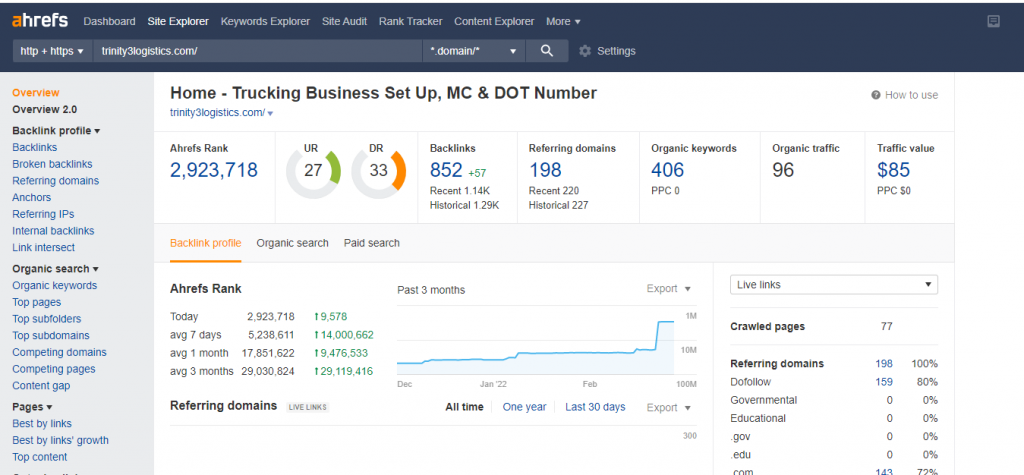Screen dimensions: 1024x475
Task: Open the *.domain/* mode dropdown
Action: coord(473,51)
